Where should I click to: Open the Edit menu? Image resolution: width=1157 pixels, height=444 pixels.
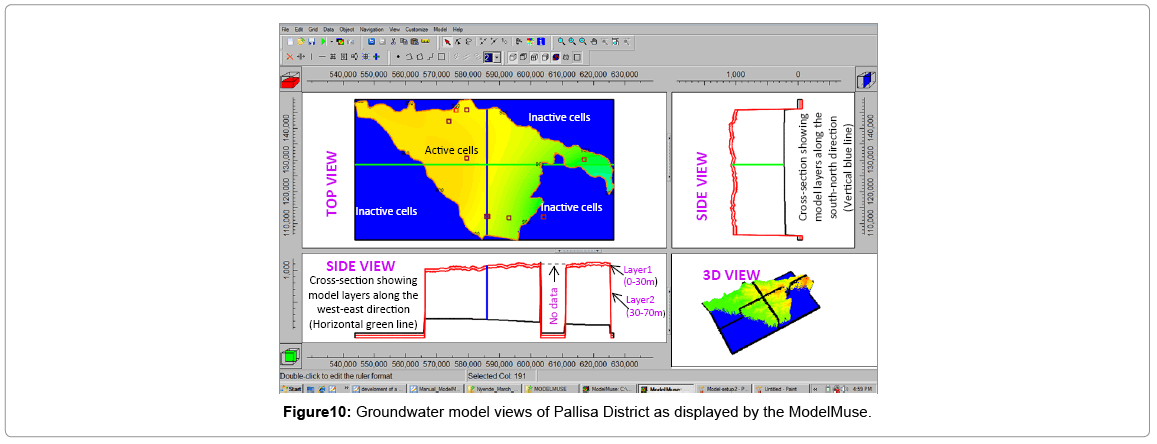click(299, 30)
